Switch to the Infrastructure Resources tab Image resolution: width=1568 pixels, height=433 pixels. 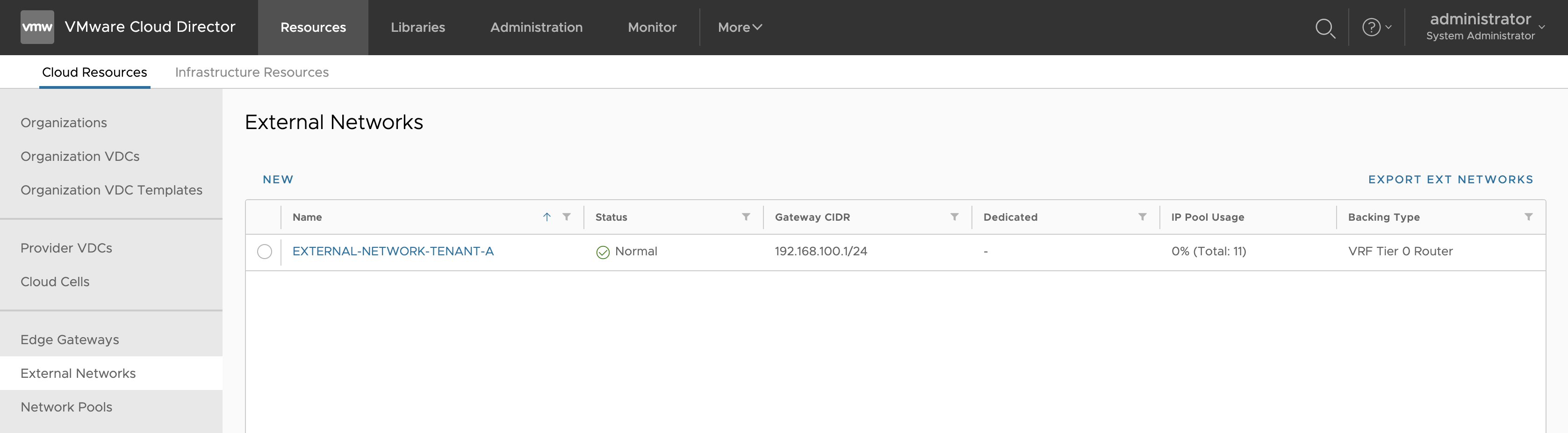(252, 72)
